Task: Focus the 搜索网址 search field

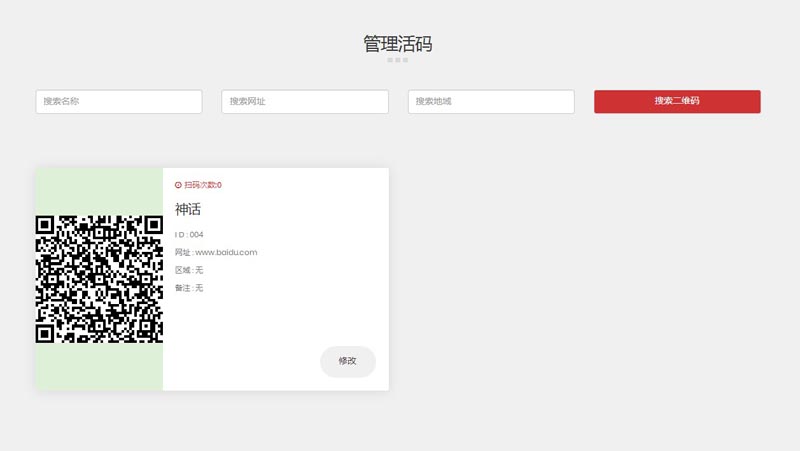Action: (305, 102)
